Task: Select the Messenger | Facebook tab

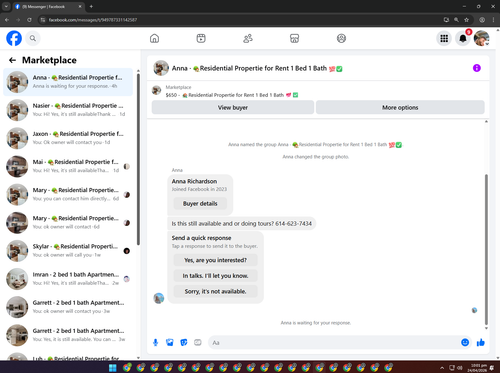Action: point(48,6)
